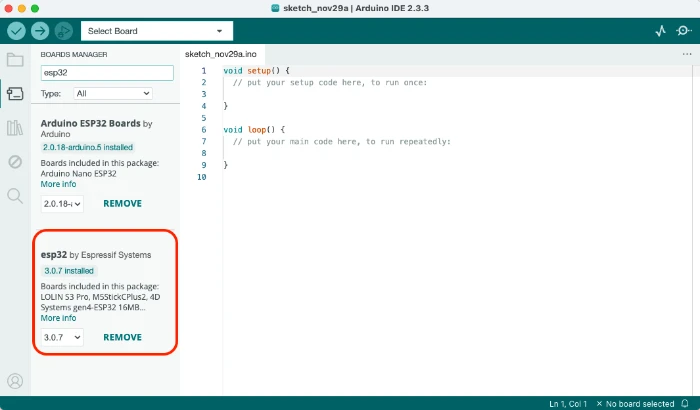Remove the esp32 by Espressif package

(122, 337)
